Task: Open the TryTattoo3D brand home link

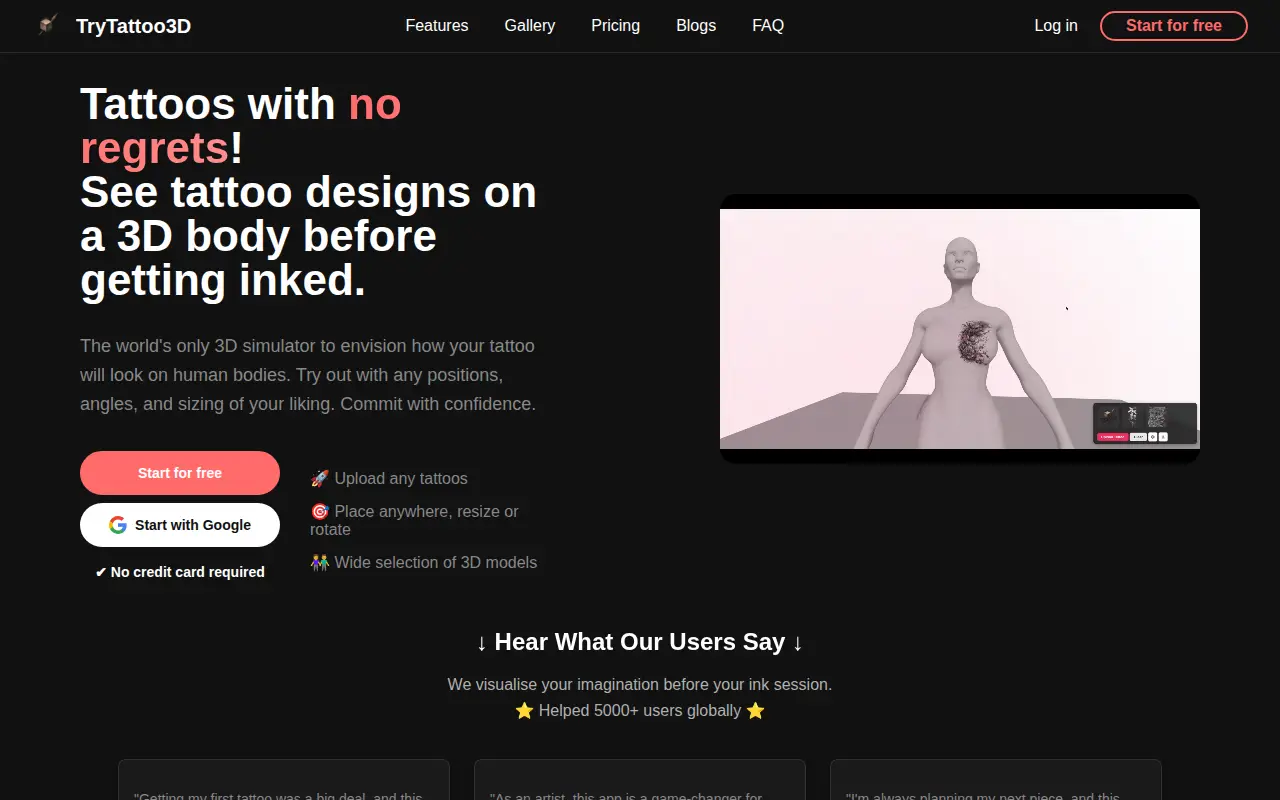Action: (133, 26)
